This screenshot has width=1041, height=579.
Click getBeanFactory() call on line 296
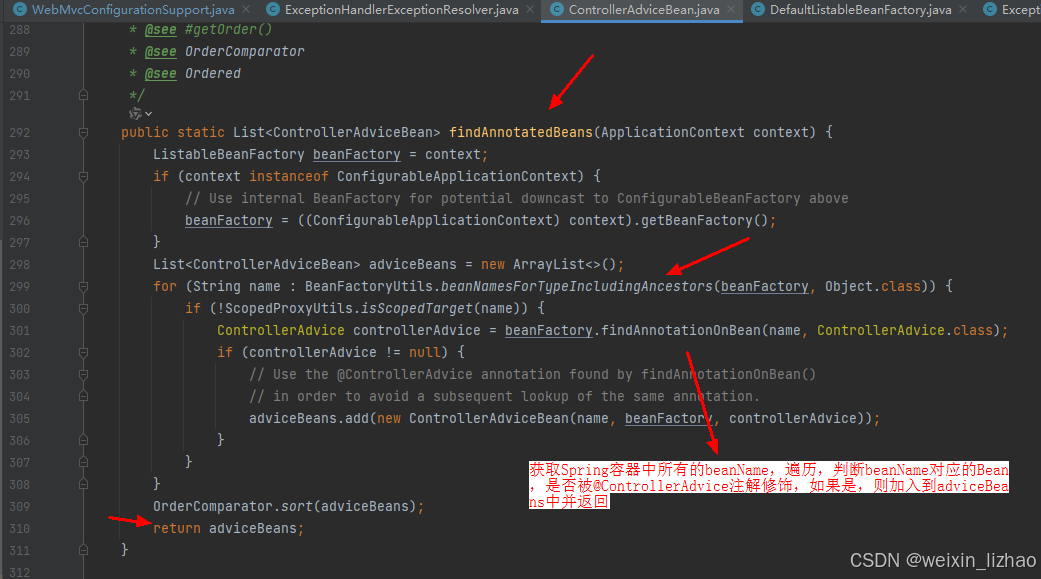point(704,220)
